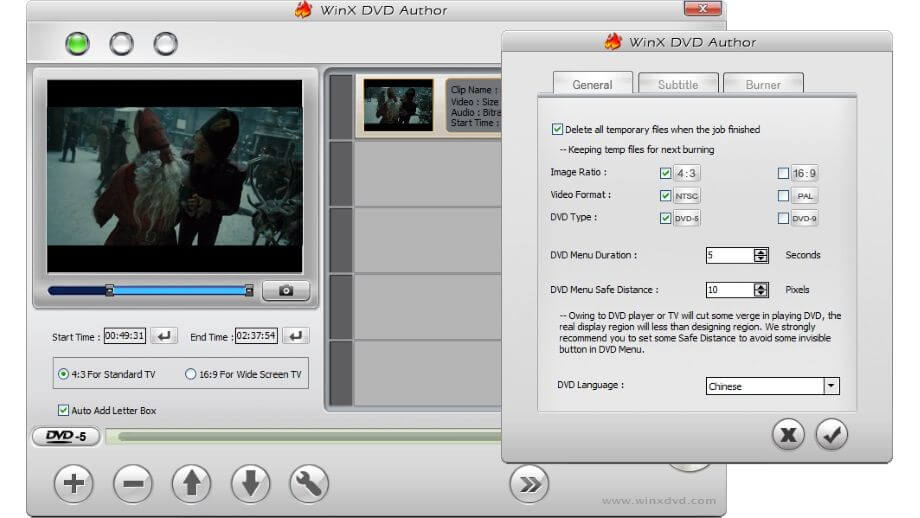Take a snapshot with the camera icon
Image resolution: width=920 pixels, height=518 pixels.
tap(286, 291)
